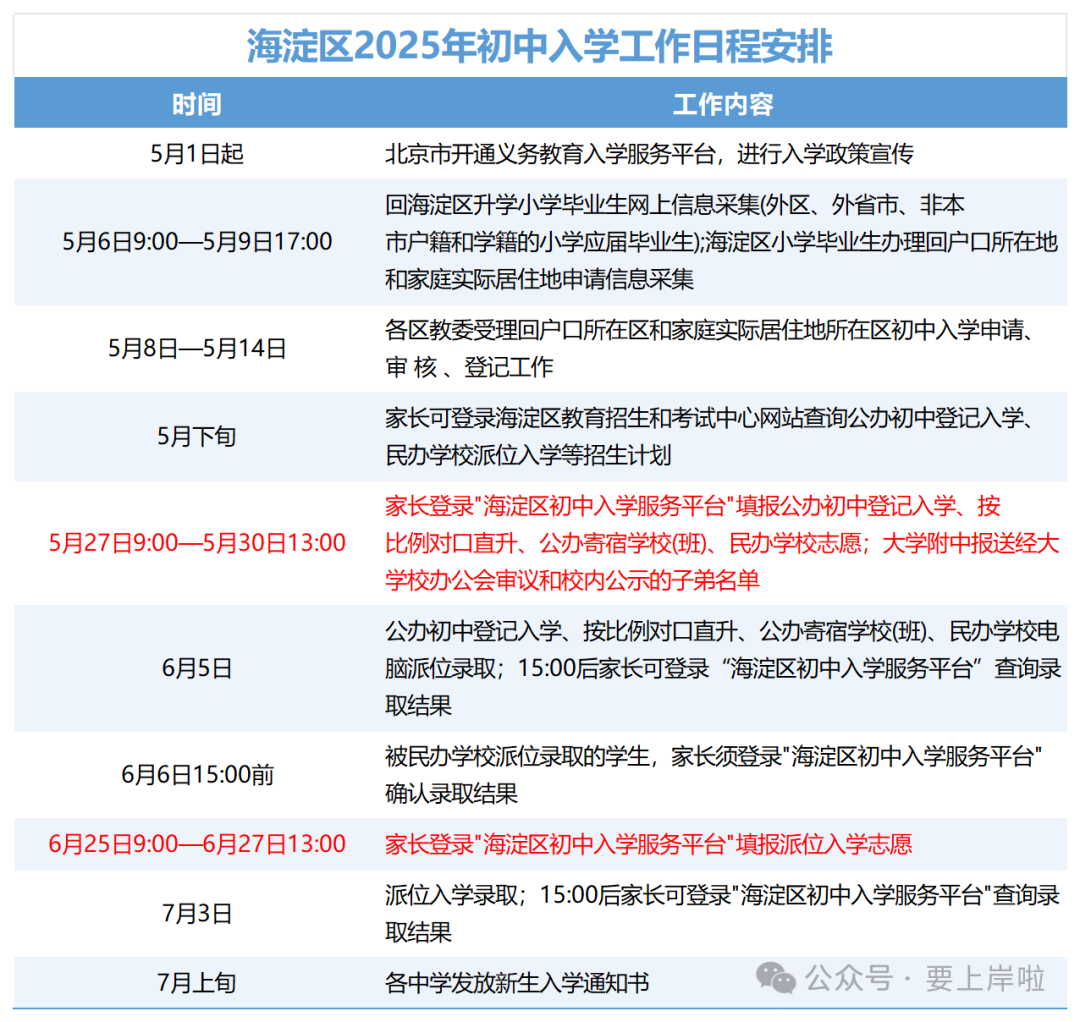Select the 5月8日—5月14日 time cell

click(197, 348)
